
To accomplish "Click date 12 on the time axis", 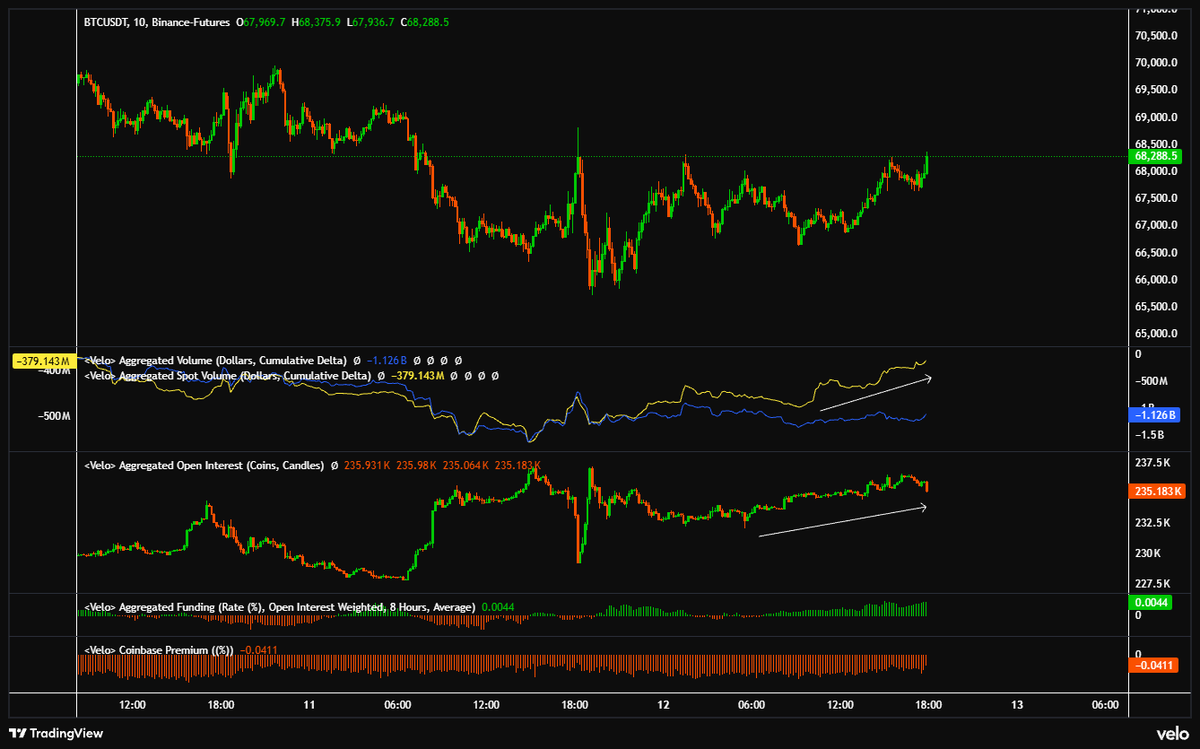I will (x=663, y=705).
